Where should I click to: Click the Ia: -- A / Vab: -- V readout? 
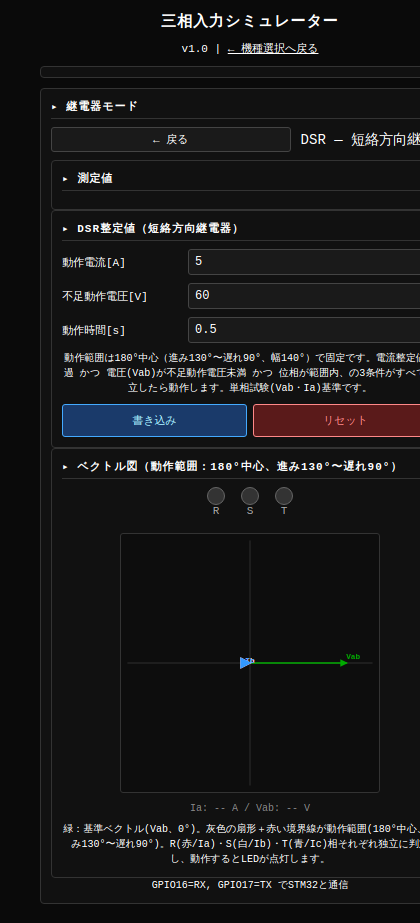pyautogui.click(x=250, y=808)
